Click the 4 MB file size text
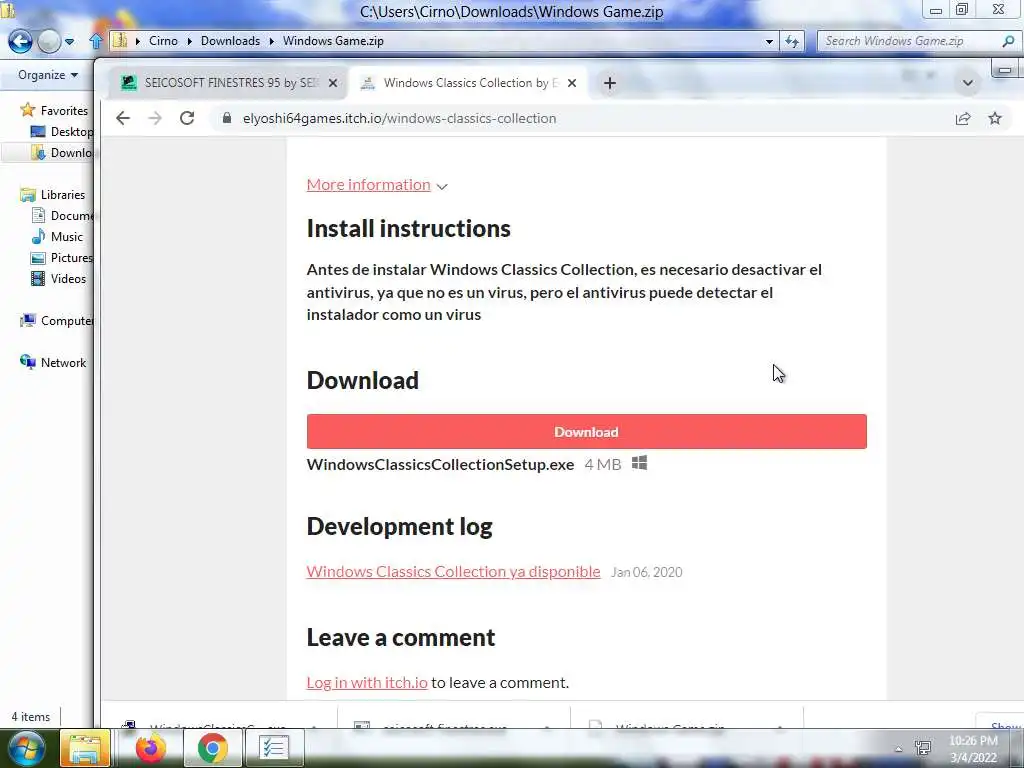 point(603,464)
